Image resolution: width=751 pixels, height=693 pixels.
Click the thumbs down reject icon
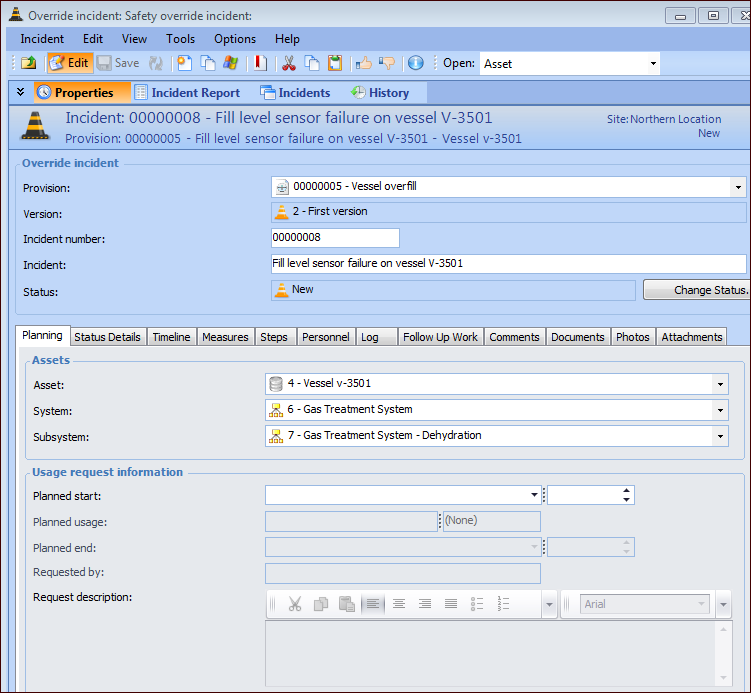[386, 63]
